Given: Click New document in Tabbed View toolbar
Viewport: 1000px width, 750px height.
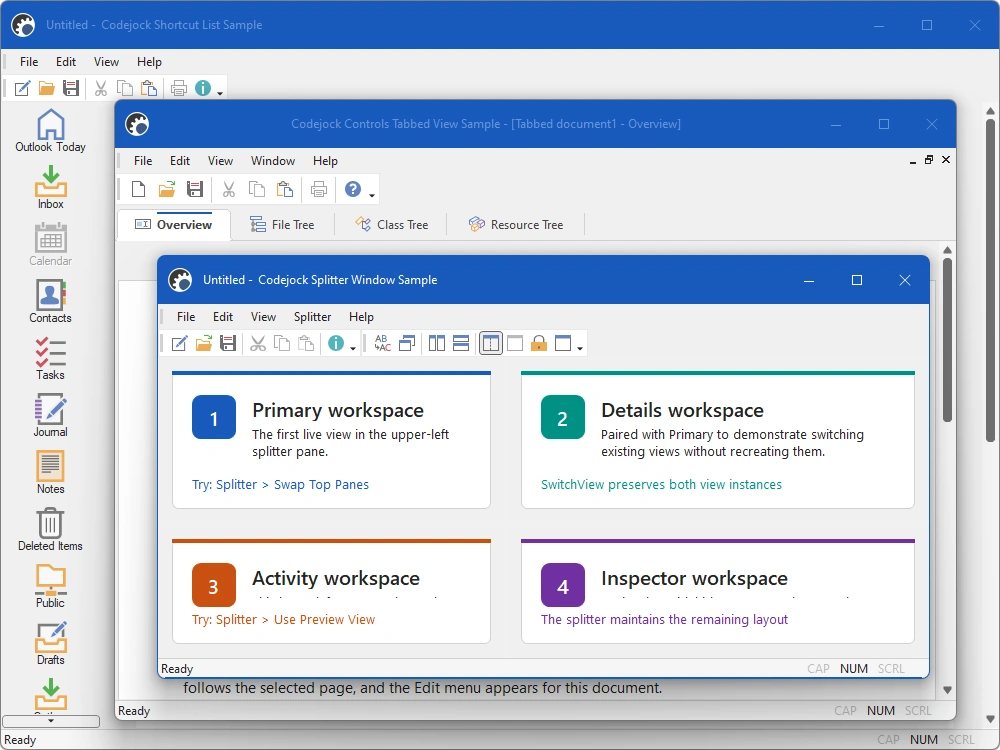Looking at the screenshot, I should tap(138, 189).
